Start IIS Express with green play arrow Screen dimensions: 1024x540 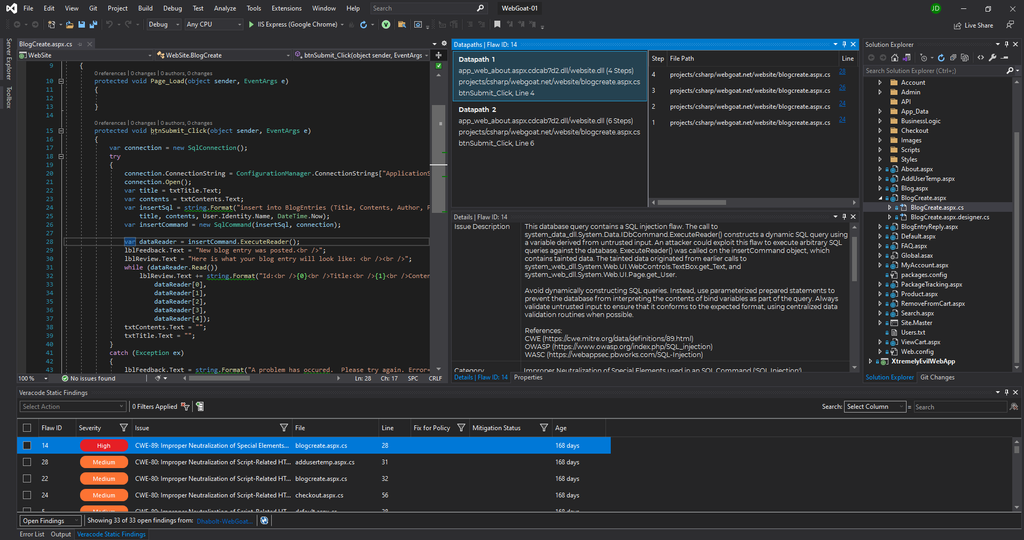click(251, 24)
